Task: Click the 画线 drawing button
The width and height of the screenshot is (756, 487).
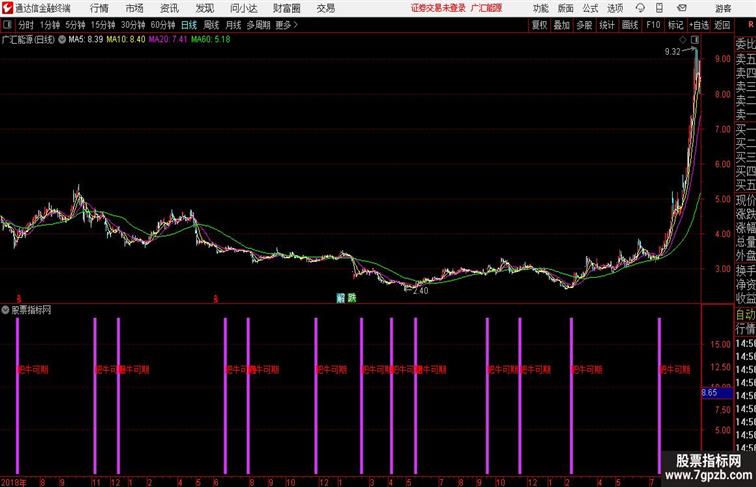Action: tap(630, 25)
